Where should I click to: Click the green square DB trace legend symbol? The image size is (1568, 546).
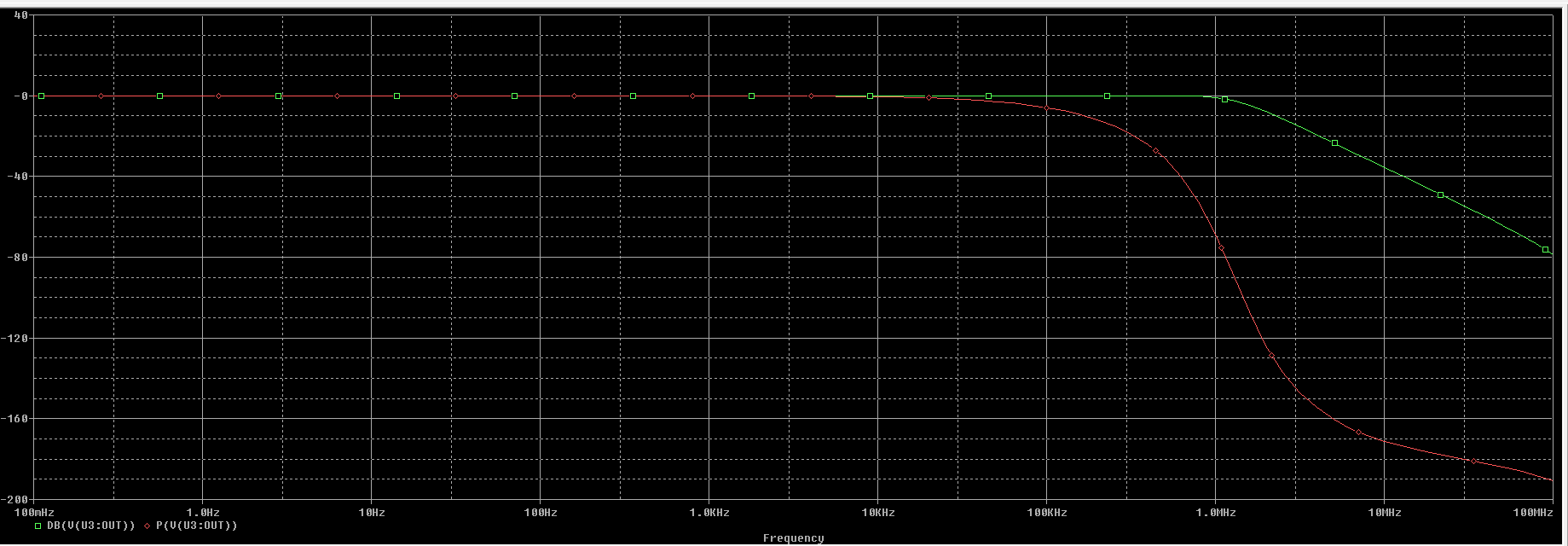click(x=38, y=526)
